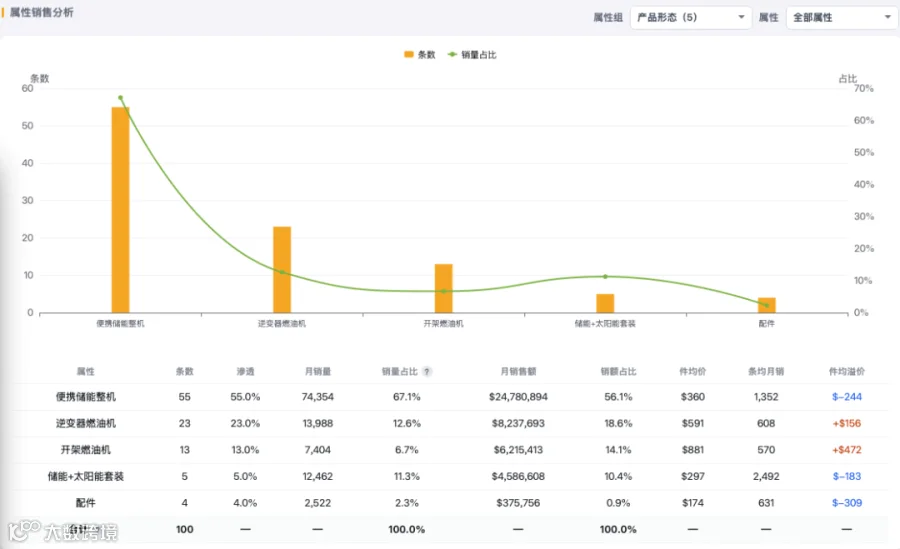Viewport: 900px width, 549px height.
Task: Click the green line point above 便携储能整机
Action: (x=121, y=98)
